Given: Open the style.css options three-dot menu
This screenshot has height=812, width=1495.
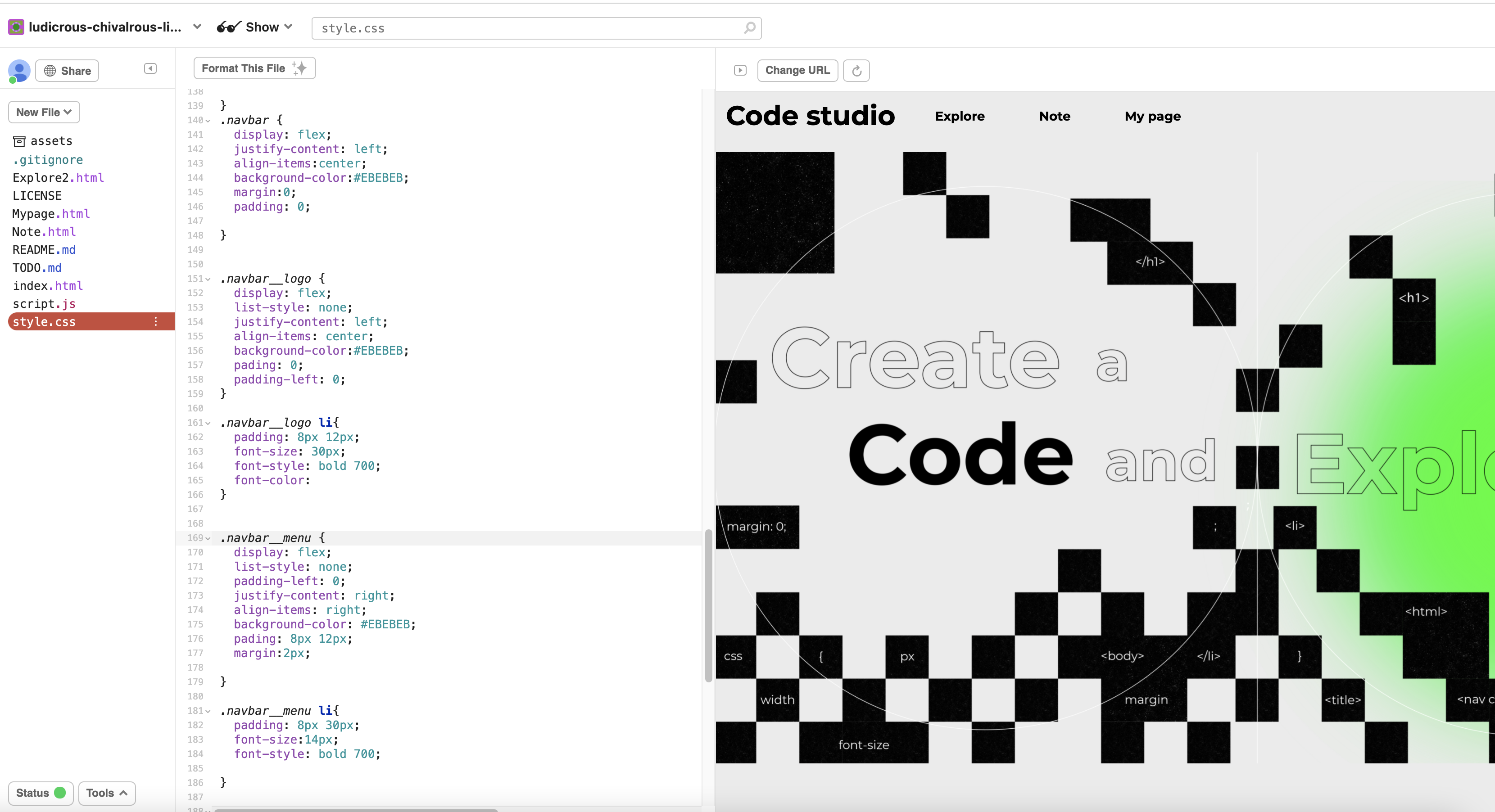Looking at the screenshot, I should 155,321.
